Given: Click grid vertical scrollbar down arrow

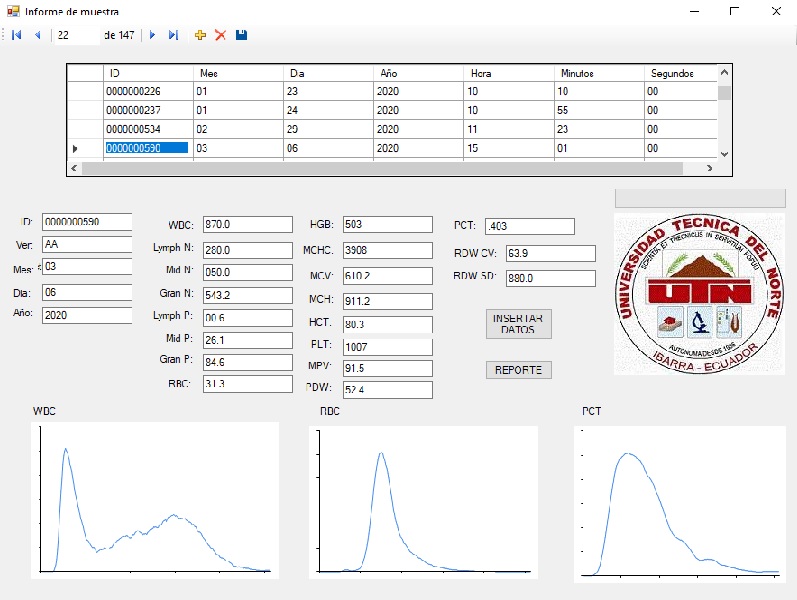Looking at the screenshot, I should [x=724, y=154].
